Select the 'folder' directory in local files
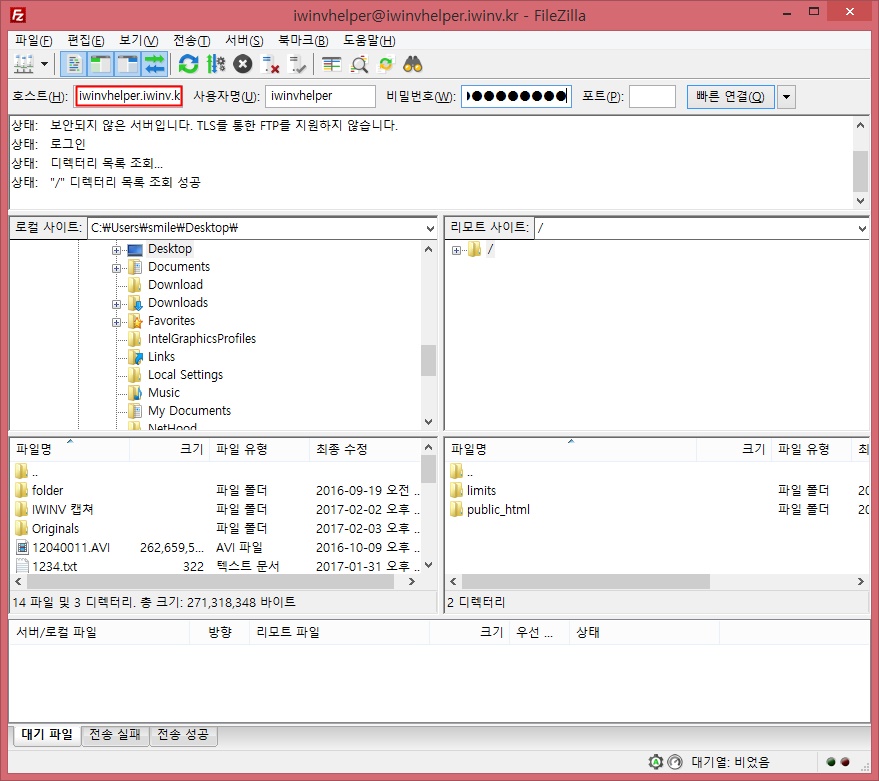Image resolution: width=879 pixels, height=781 pixels. coord(216,491)
